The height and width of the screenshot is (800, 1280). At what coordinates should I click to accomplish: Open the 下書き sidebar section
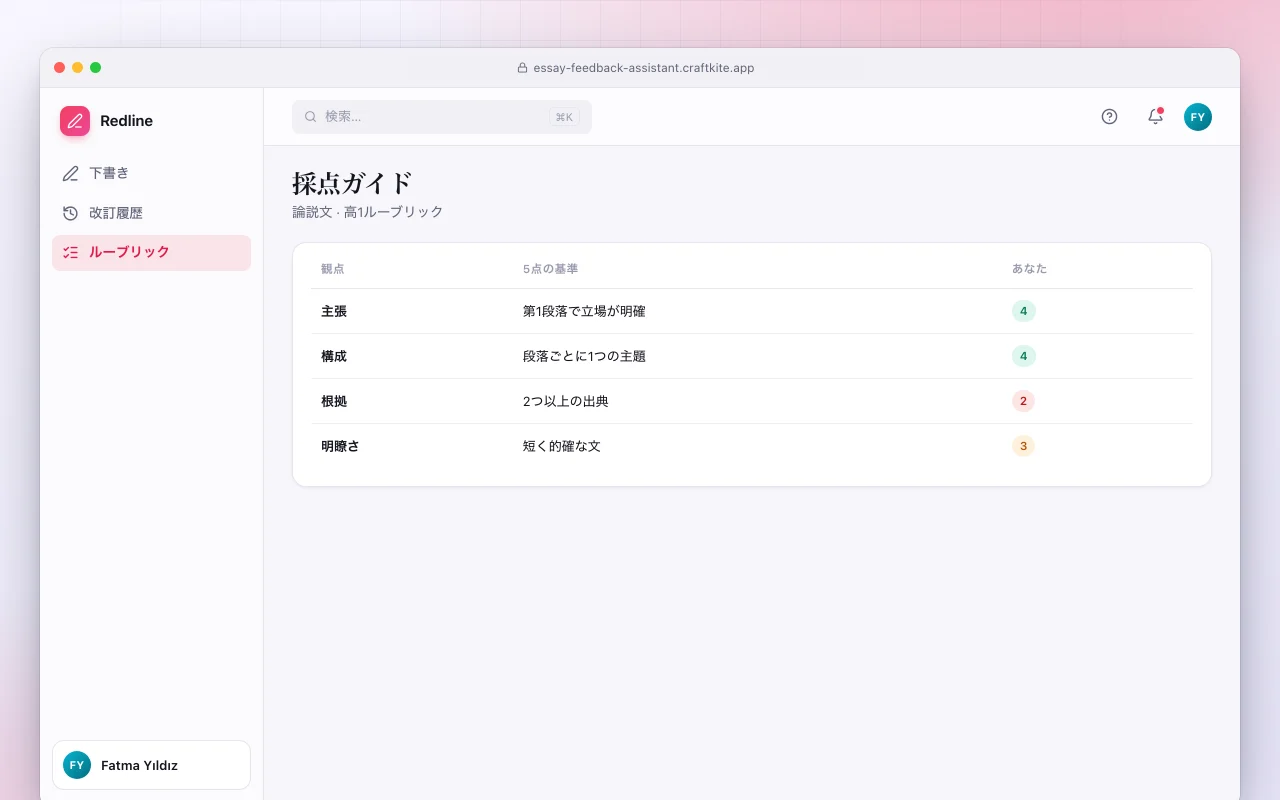pyautogui.click(x=151, y=173)
